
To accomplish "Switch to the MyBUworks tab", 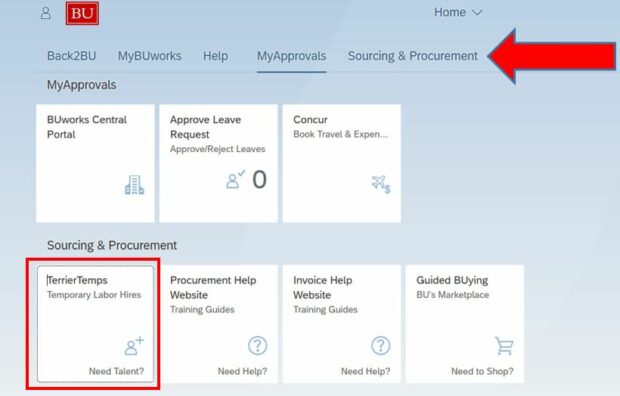I will tap(149, 56).
